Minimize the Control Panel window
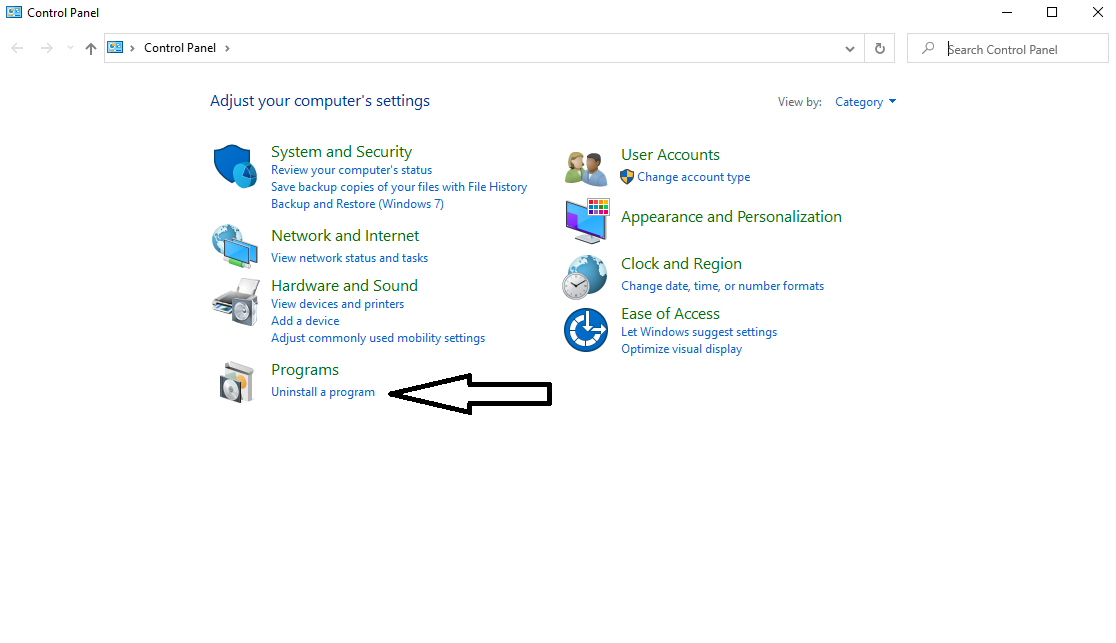Viewport: 1116px width, 643px height. [1007, 12]
